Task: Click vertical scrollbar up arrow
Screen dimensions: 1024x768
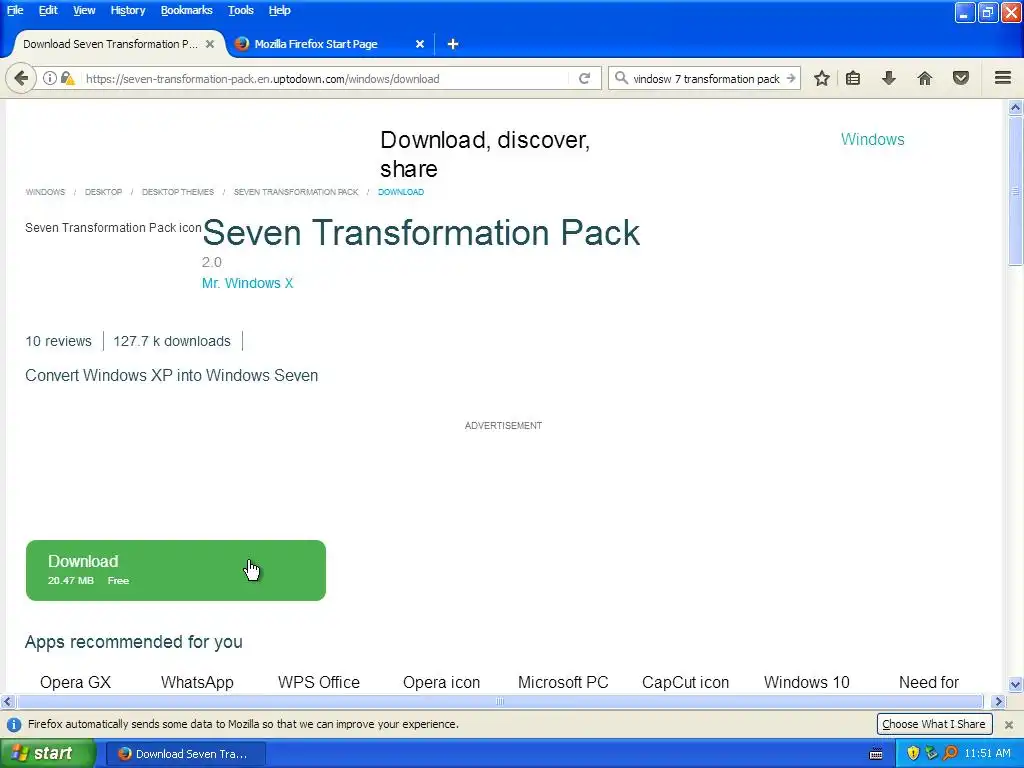Action: point(1015,107)
